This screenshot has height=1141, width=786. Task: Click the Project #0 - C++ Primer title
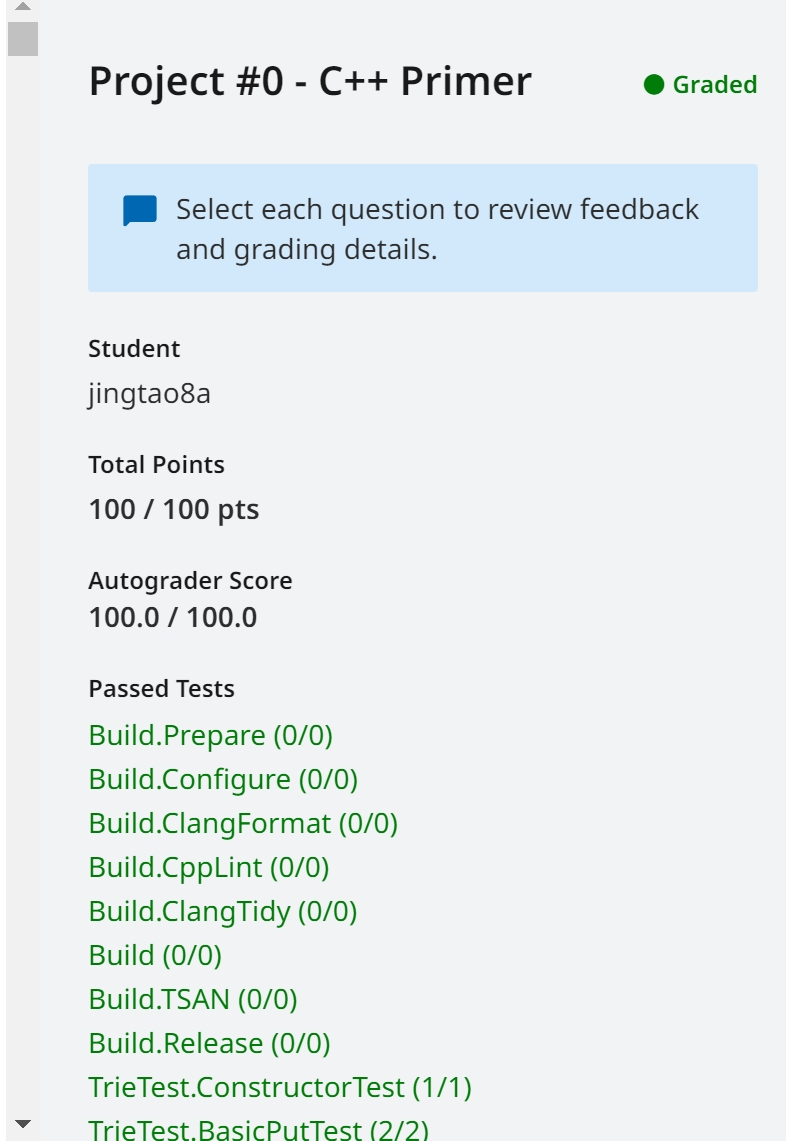pos(310,81)
